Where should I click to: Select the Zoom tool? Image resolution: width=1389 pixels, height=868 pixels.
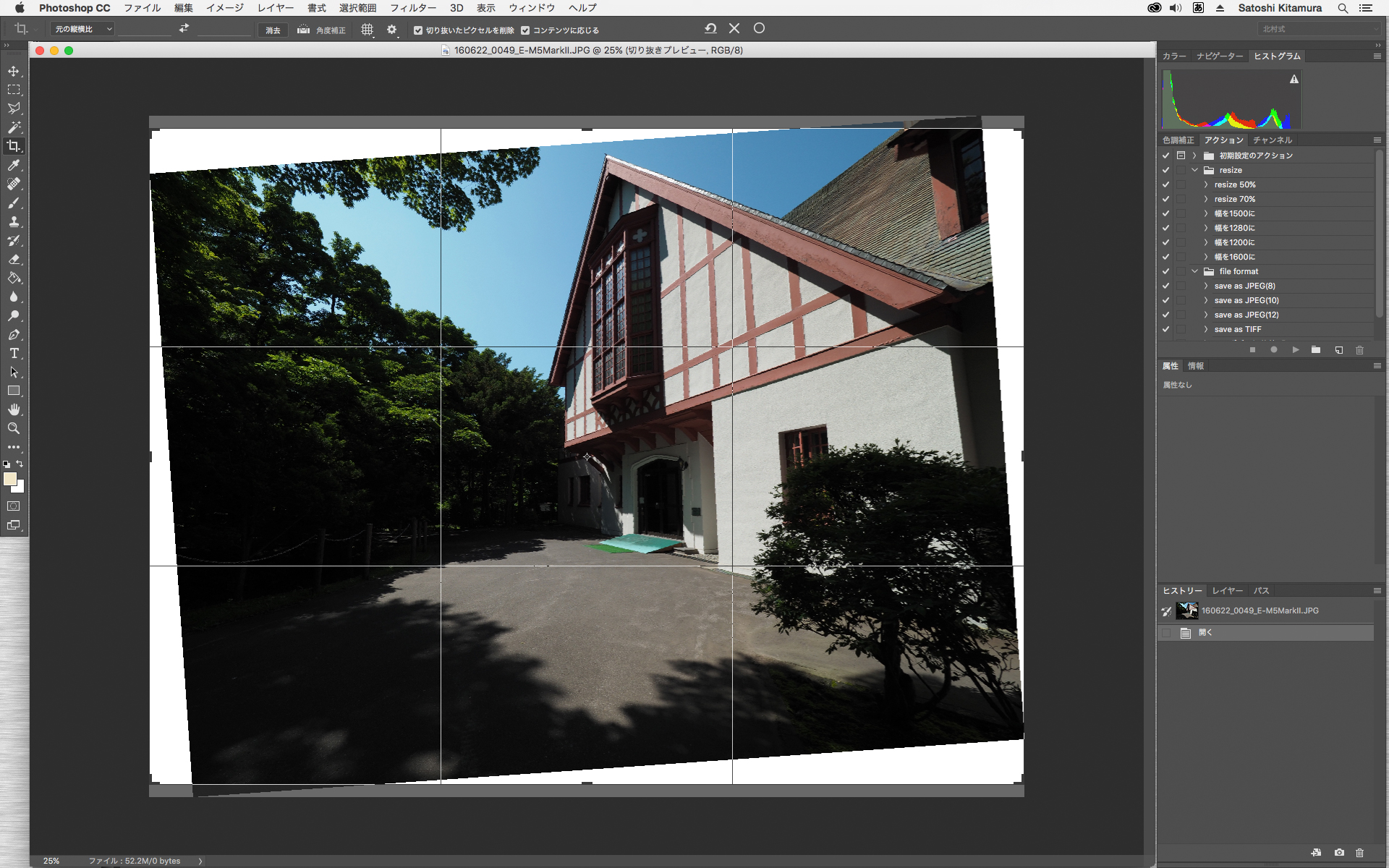[x=14, y=428]
